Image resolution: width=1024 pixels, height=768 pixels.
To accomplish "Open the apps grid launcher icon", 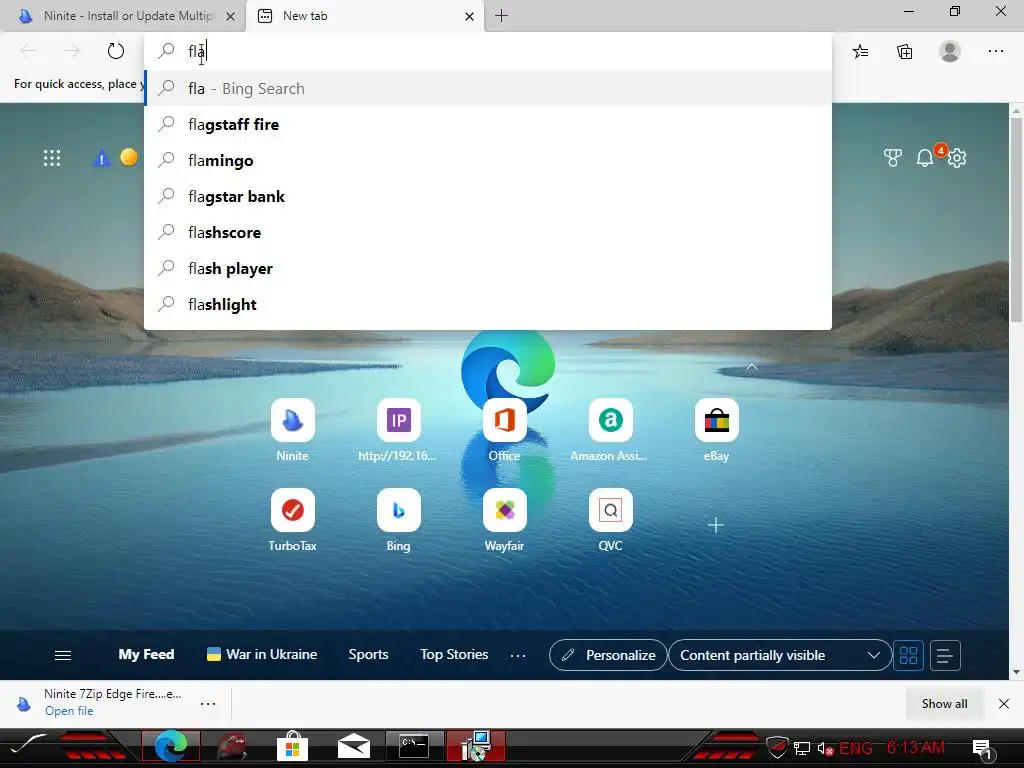I will (52, 158).
